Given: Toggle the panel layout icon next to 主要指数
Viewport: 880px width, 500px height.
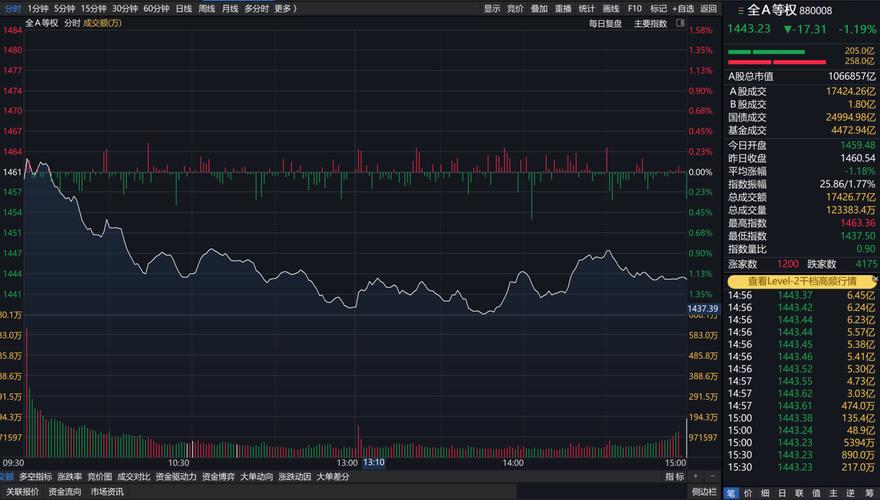Looking at the screenshot, I should (x=680, y=23).
